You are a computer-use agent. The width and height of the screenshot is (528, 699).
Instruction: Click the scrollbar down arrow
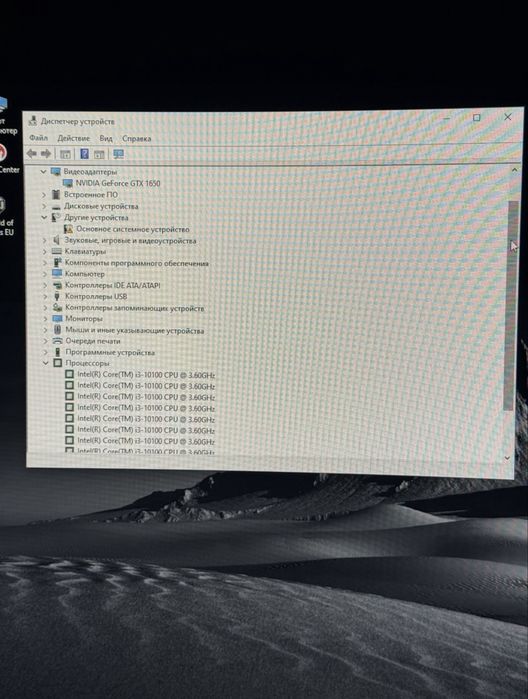507,458
